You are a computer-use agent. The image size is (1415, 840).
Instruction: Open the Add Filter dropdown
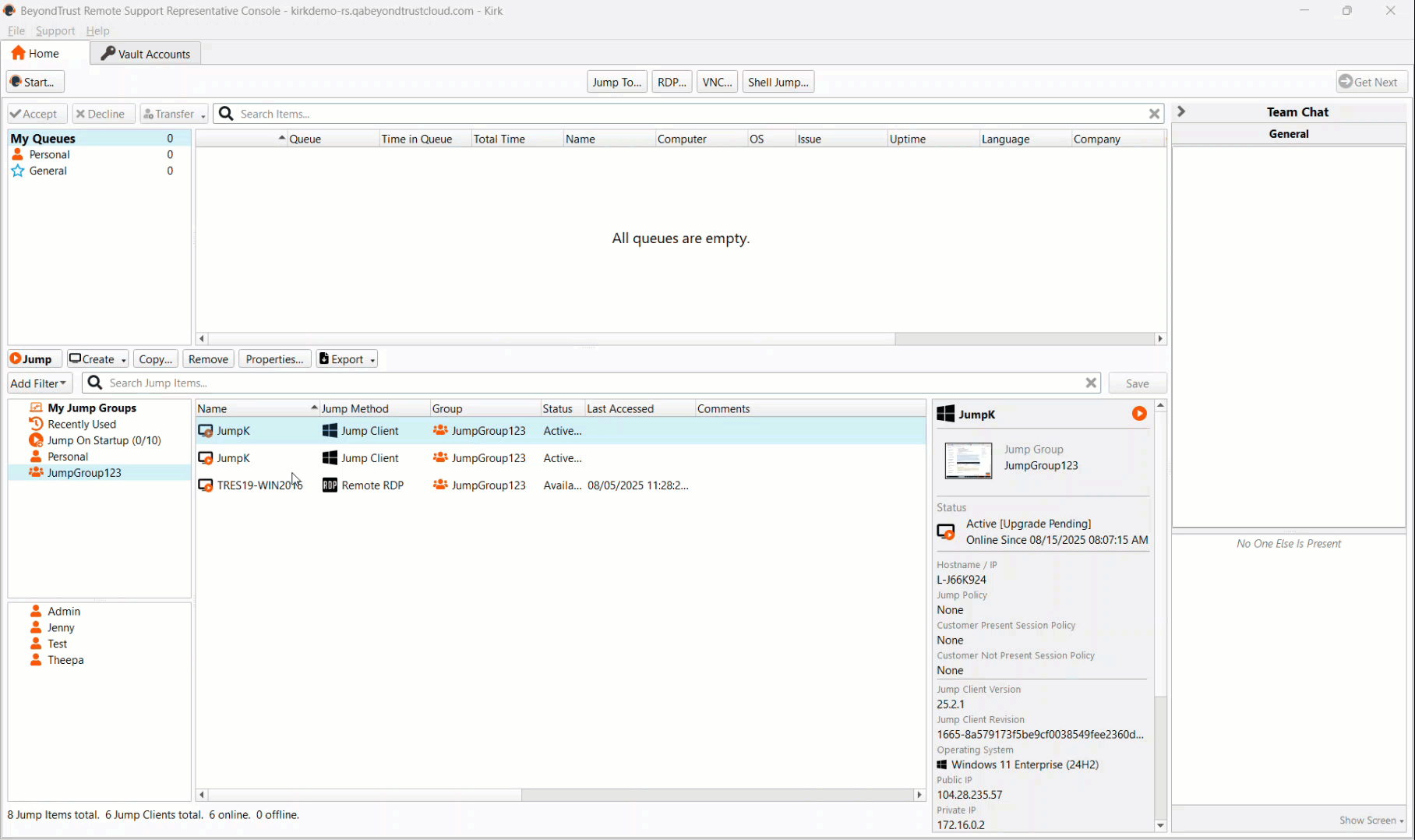[39, 383]
